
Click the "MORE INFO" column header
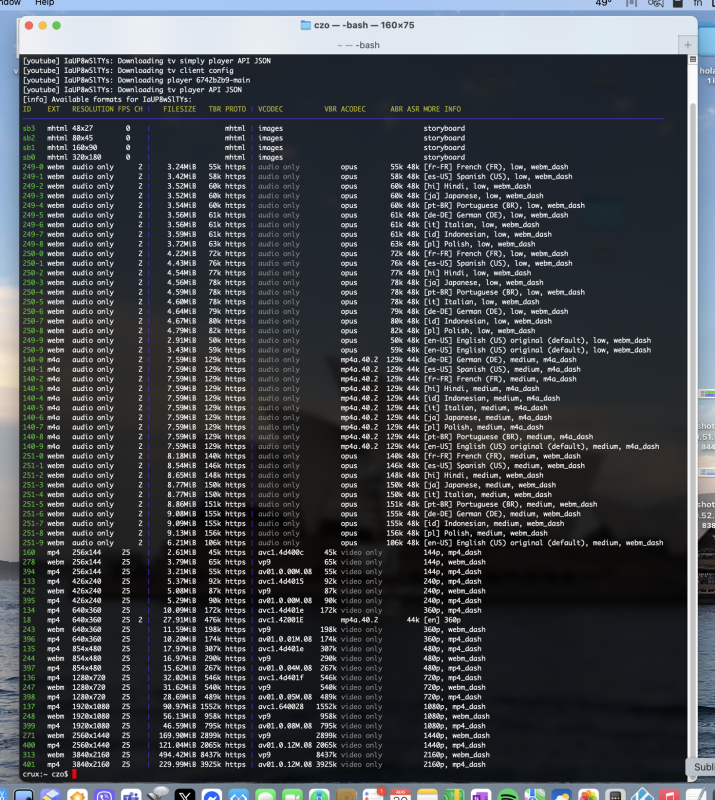[442, 109]
